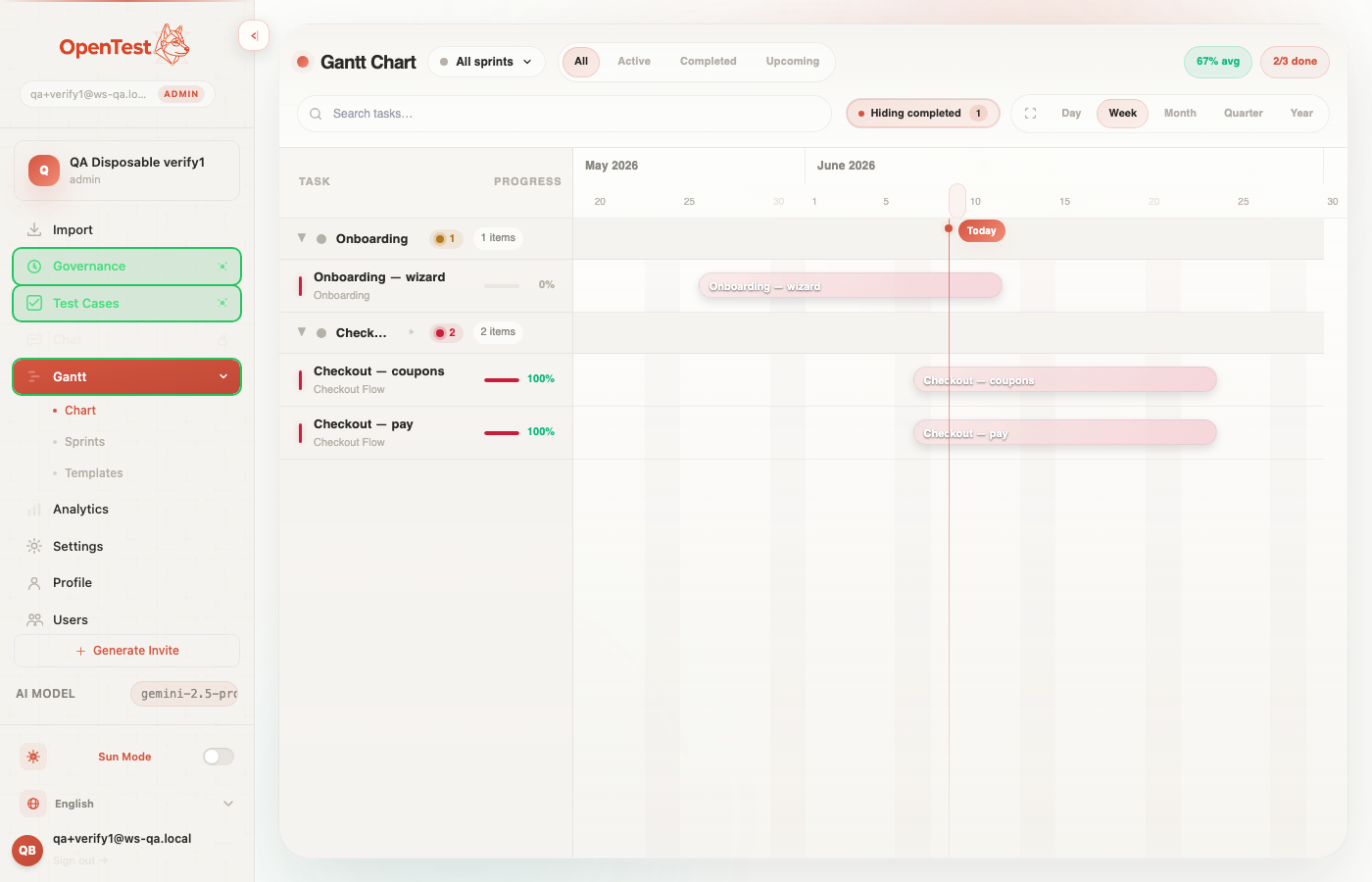Viewport: 1372px width, 882px height.
Task: Click the Gantt sidebar icon
Action: (x=34, y=377)
